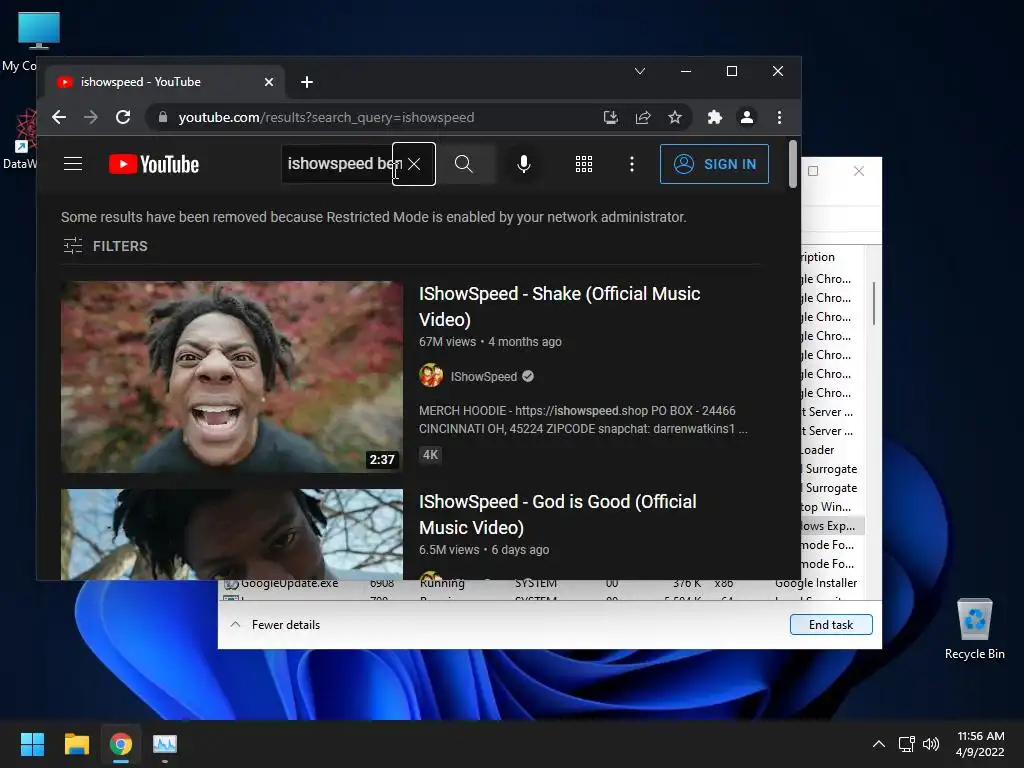Viewport: 1024px width, 768px height.
Task: Open the God is Good (Official Music Video) title
Action: 558,514
